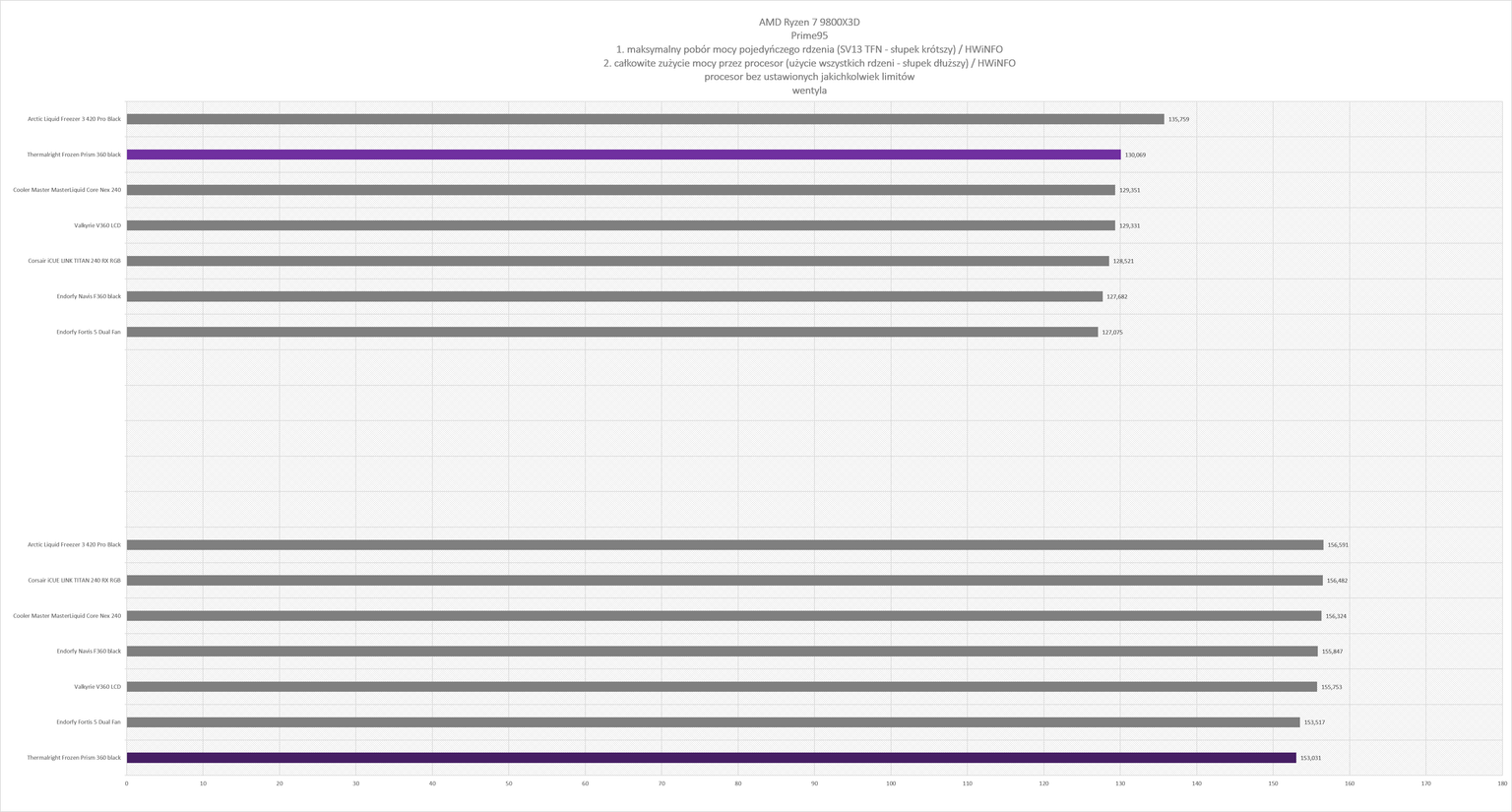Screen dimensions: 1512x812
Task: Select the data label 156,482
Action: [1337, 581]
